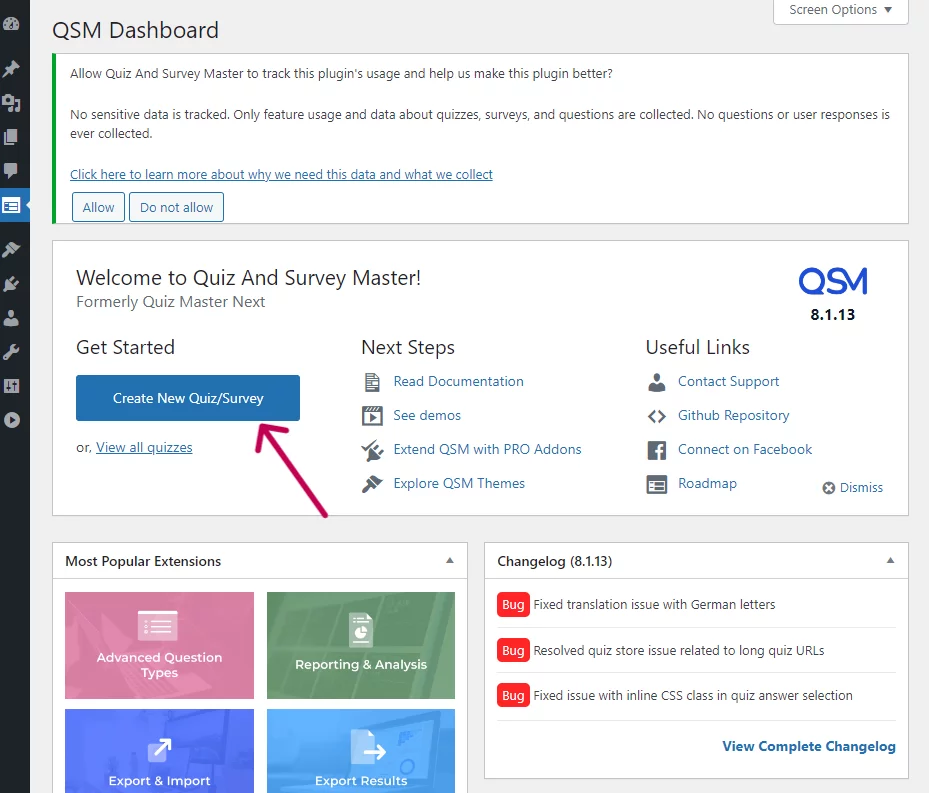Open Pages icon in admin sidebar
This screenshot has height=793, width=929.
click(x=12, y=137)
